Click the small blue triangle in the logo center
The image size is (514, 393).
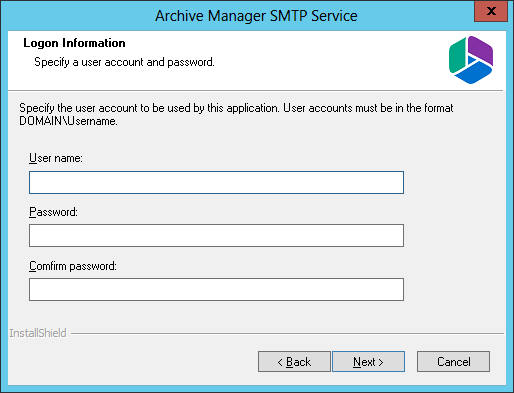[471, 60]
